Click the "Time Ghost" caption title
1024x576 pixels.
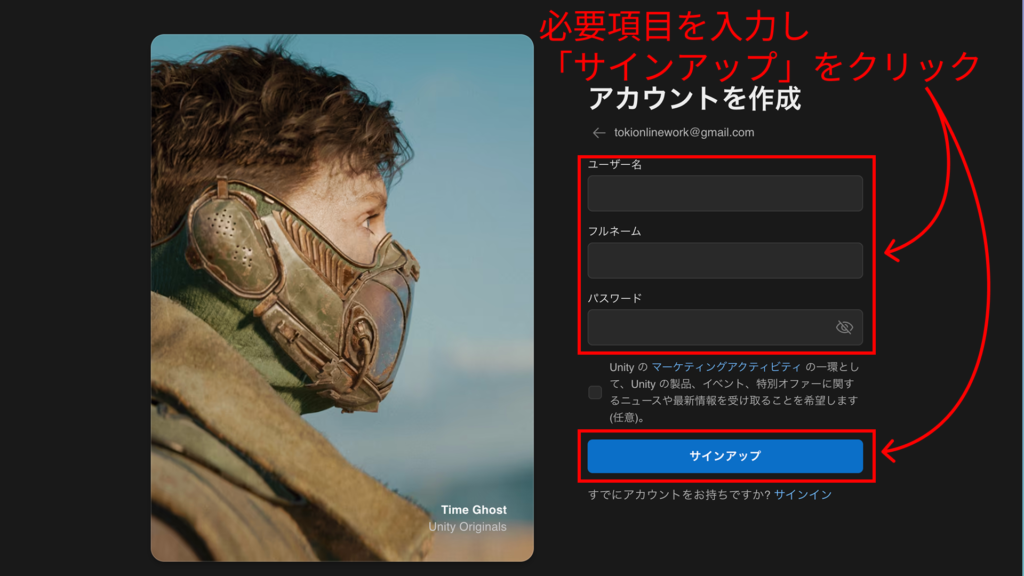coord(473,510)
